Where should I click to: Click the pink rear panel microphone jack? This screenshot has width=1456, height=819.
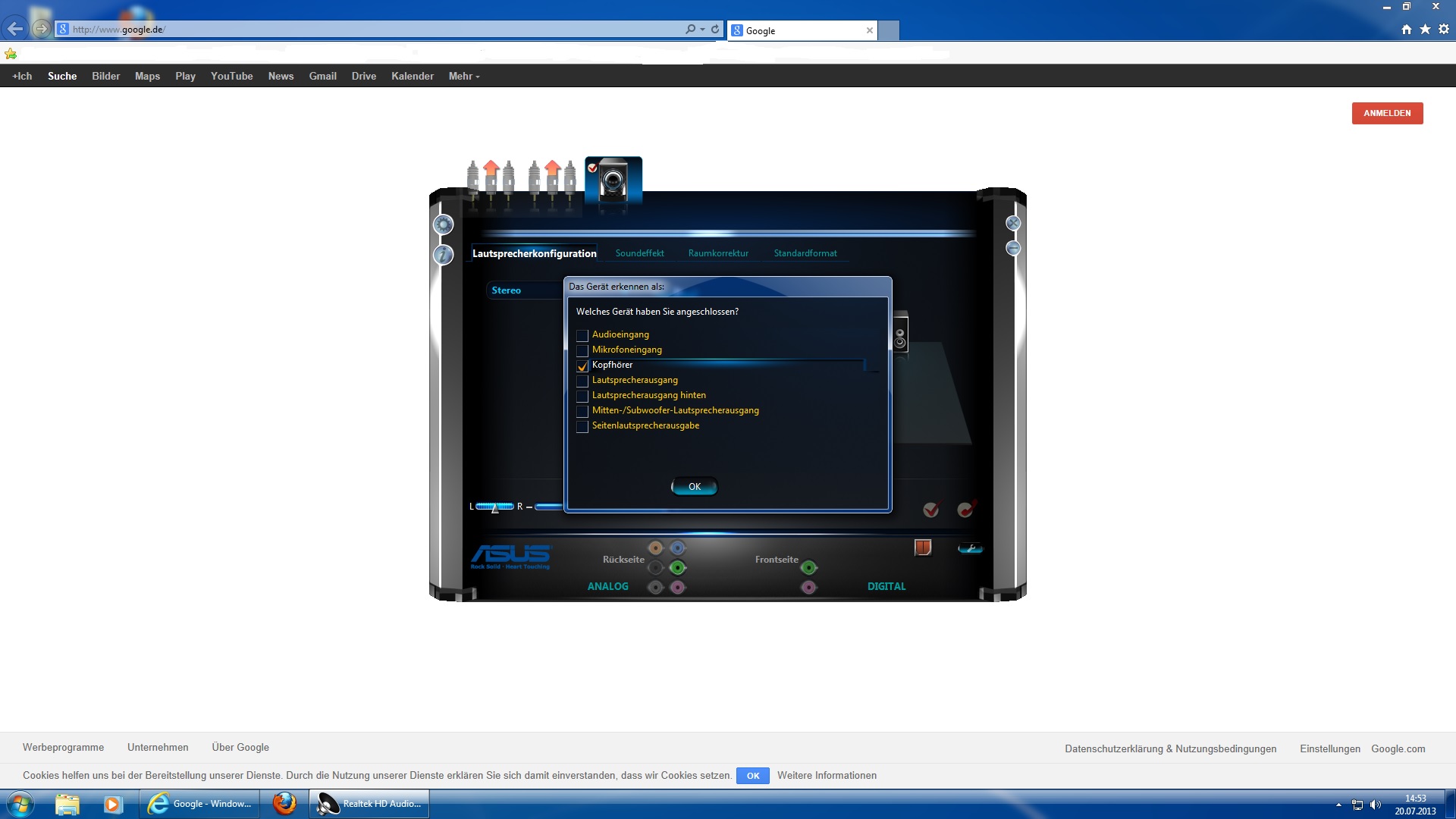point(678,587)
